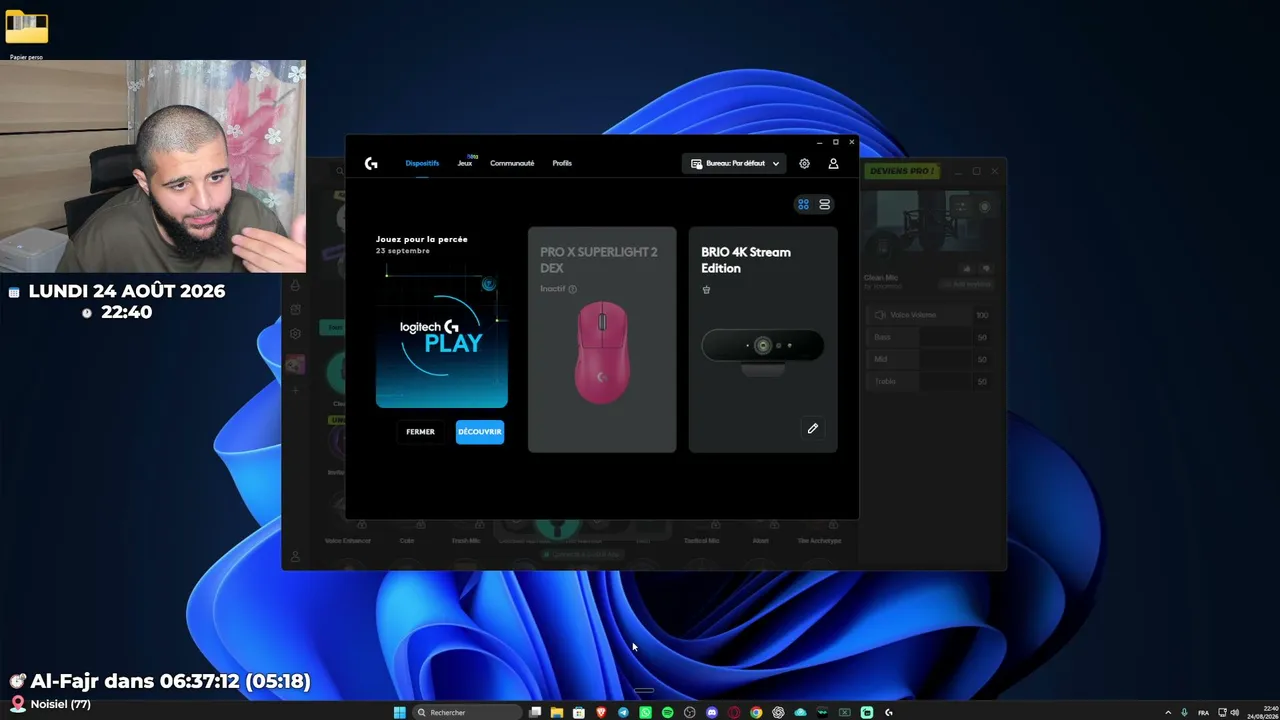Open the user account icon in G HUB
This screenshot has width=1280, height=720.
pyautogui.click(x=833, y=163)
